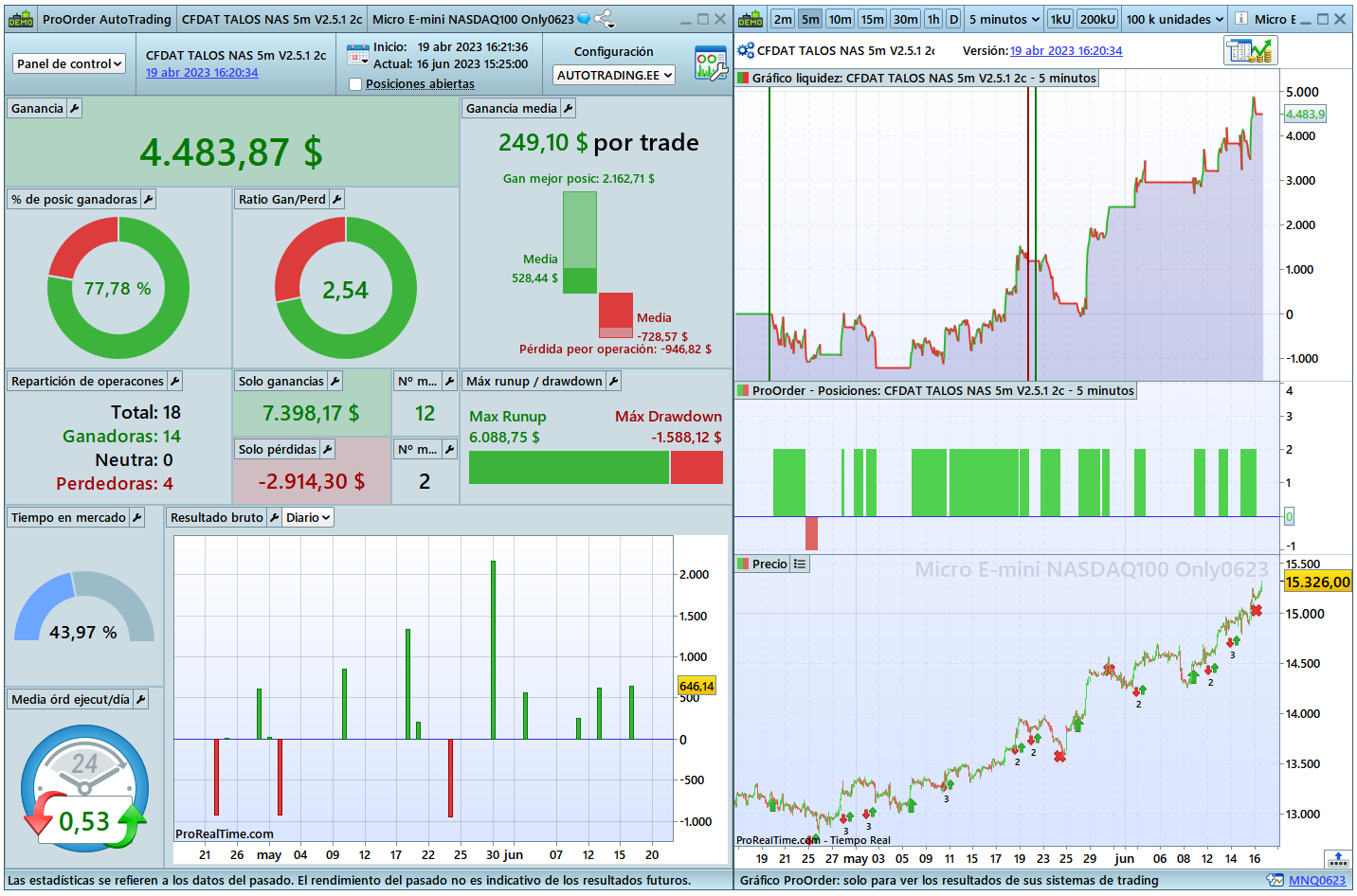Open the Solo pérdidas wrench settings
Screen dimensions: 1357x896
click(327, 450)
